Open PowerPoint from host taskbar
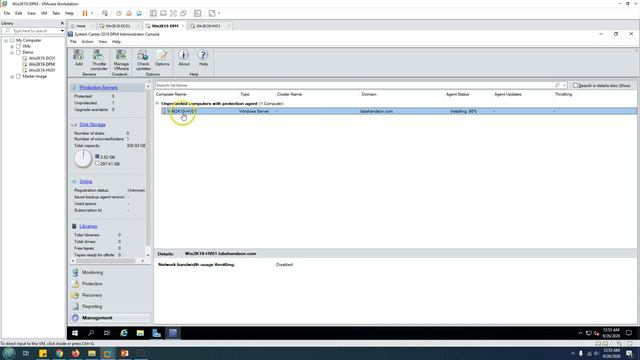The height and width of the screenshot is (360, 640). coord(124,353)
